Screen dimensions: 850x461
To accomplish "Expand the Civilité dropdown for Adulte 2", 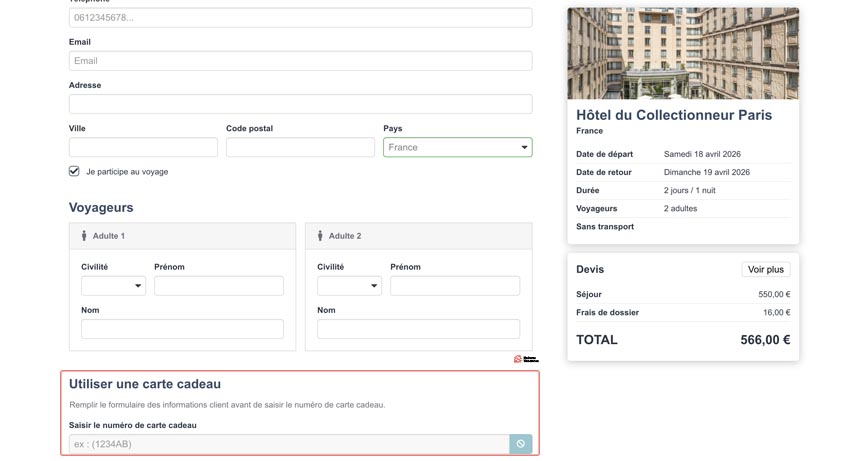I will tap(349, 286).
